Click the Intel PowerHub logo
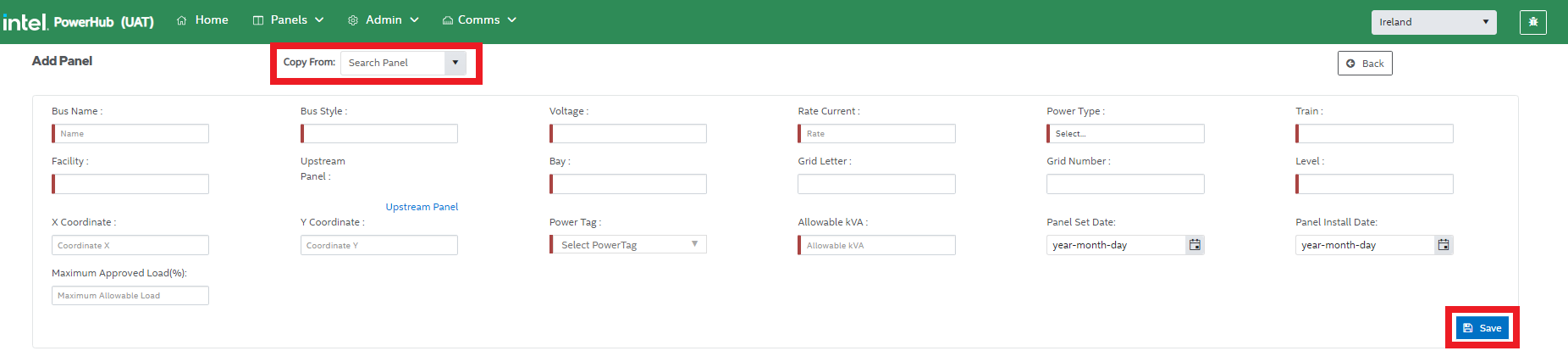 (x=78, y=21)
